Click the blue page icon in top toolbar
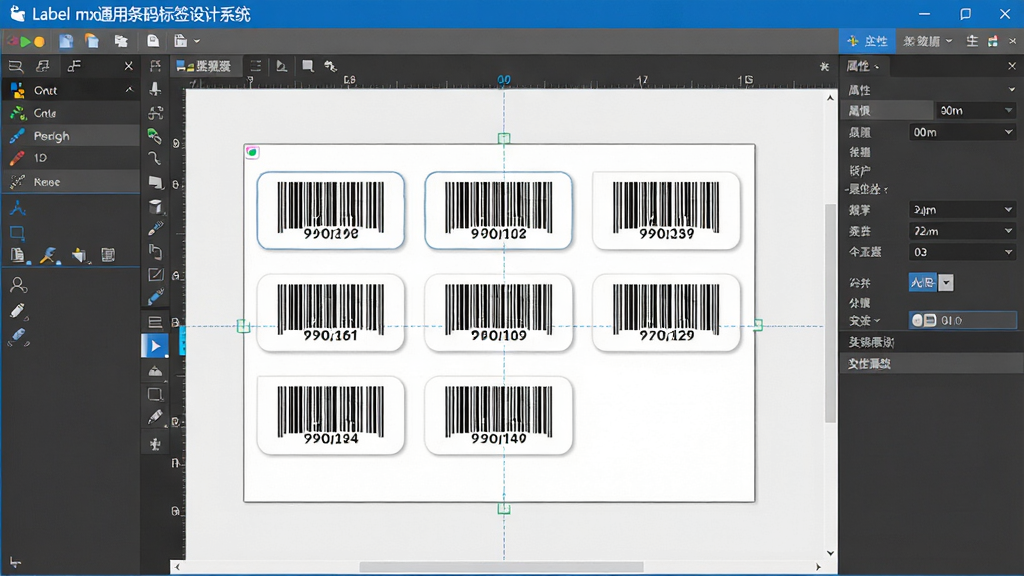 point(66,41)
